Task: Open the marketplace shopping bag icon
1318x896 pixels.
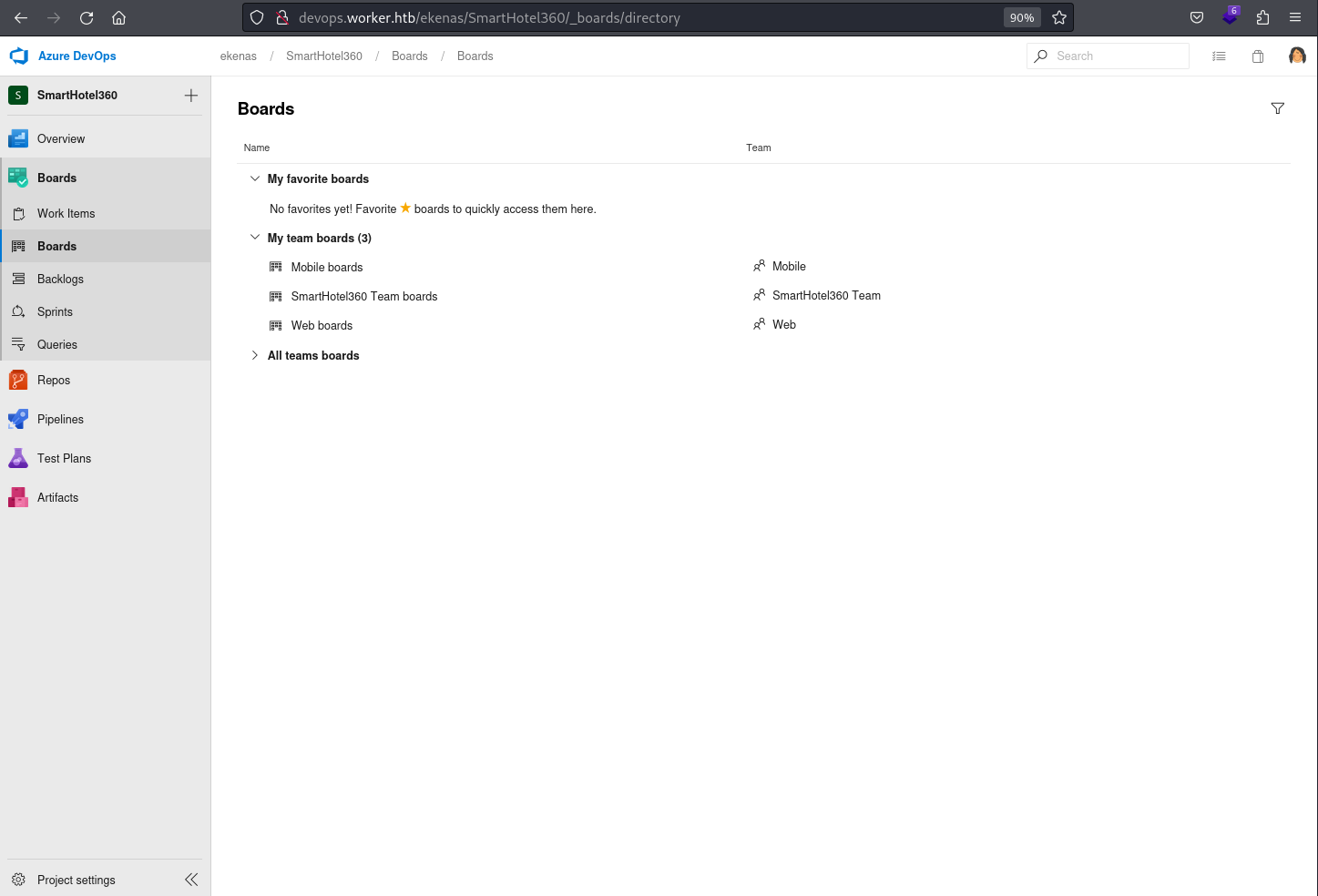Action: pyautogui.click(x=1258, y=56)
